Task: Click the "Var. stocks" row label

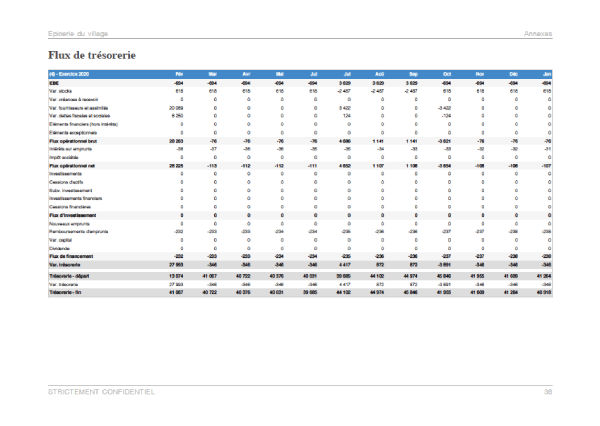Action: click(60, 91)
